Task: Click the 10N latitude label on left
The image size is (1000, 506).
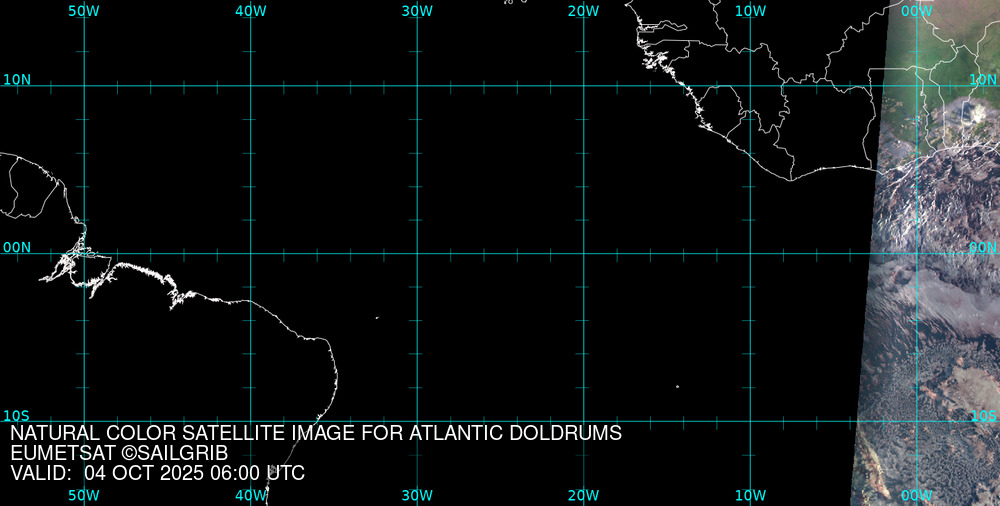Action: (16, 79)
